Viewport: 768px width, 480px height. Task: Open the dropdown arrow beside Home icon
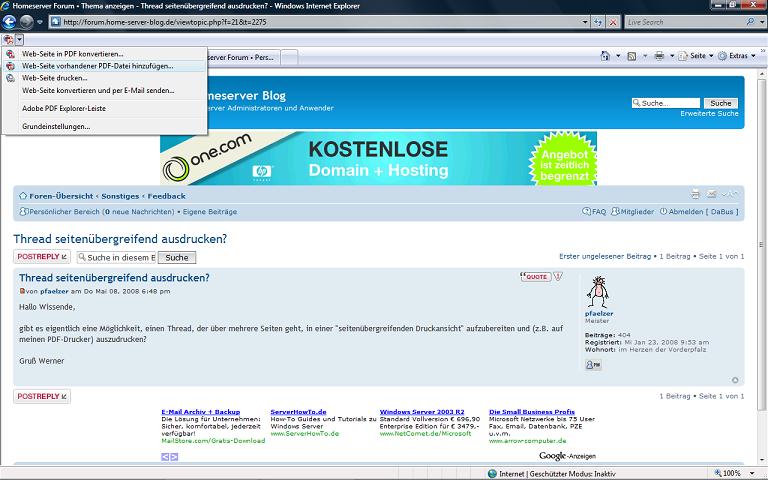coord(618,56)
